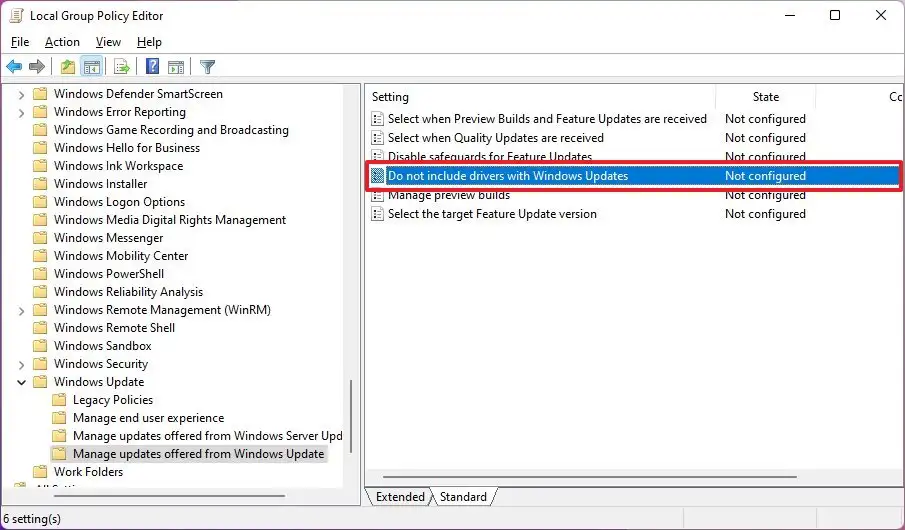
Task: Expand the Windows Remote Management (WinRM) node
Action: [x=21, y=311]
